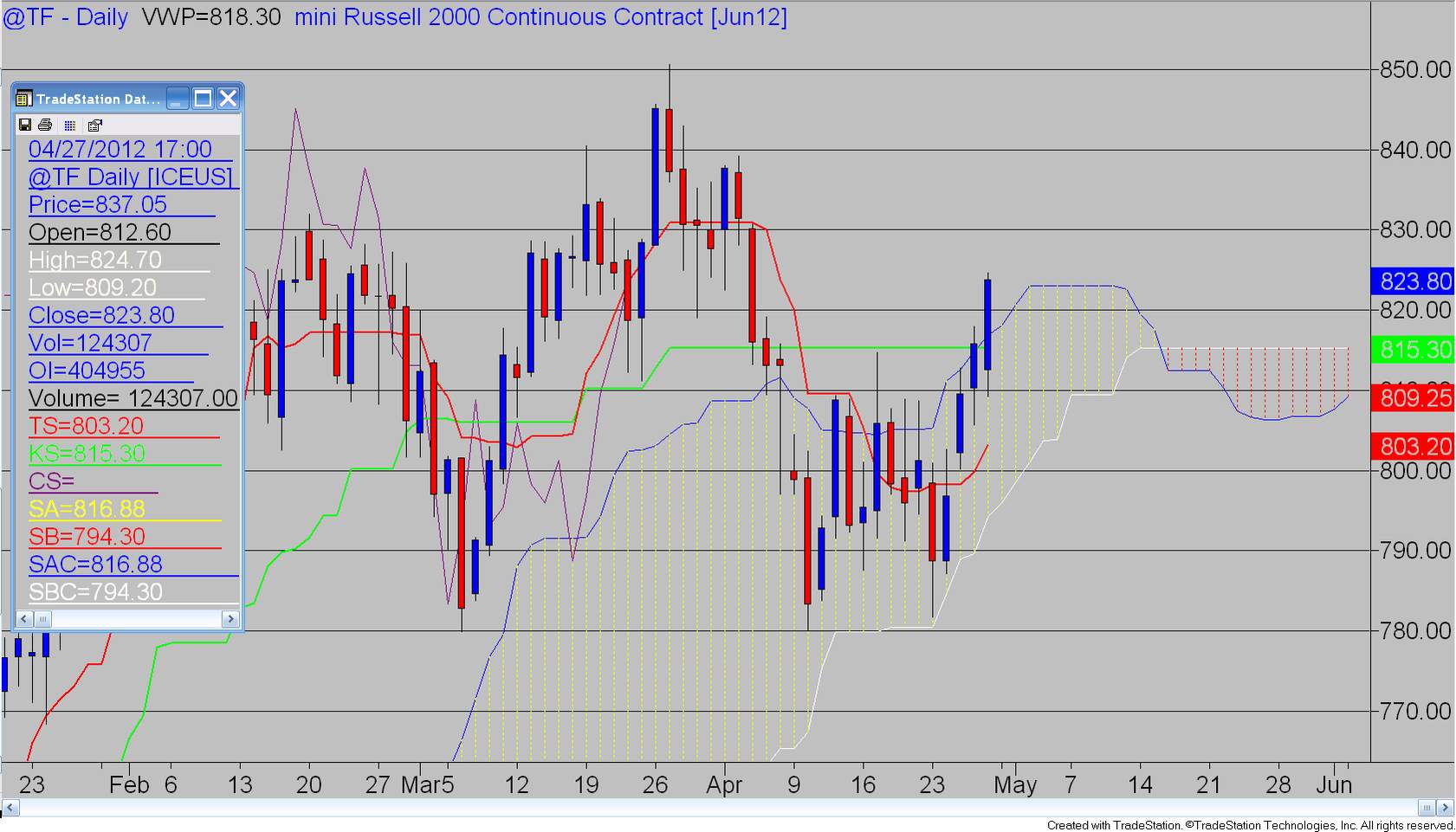The height and width of the screenshot is (832, 1456).
Task: Click the SA=816.88 row
Action: [87, 509]
